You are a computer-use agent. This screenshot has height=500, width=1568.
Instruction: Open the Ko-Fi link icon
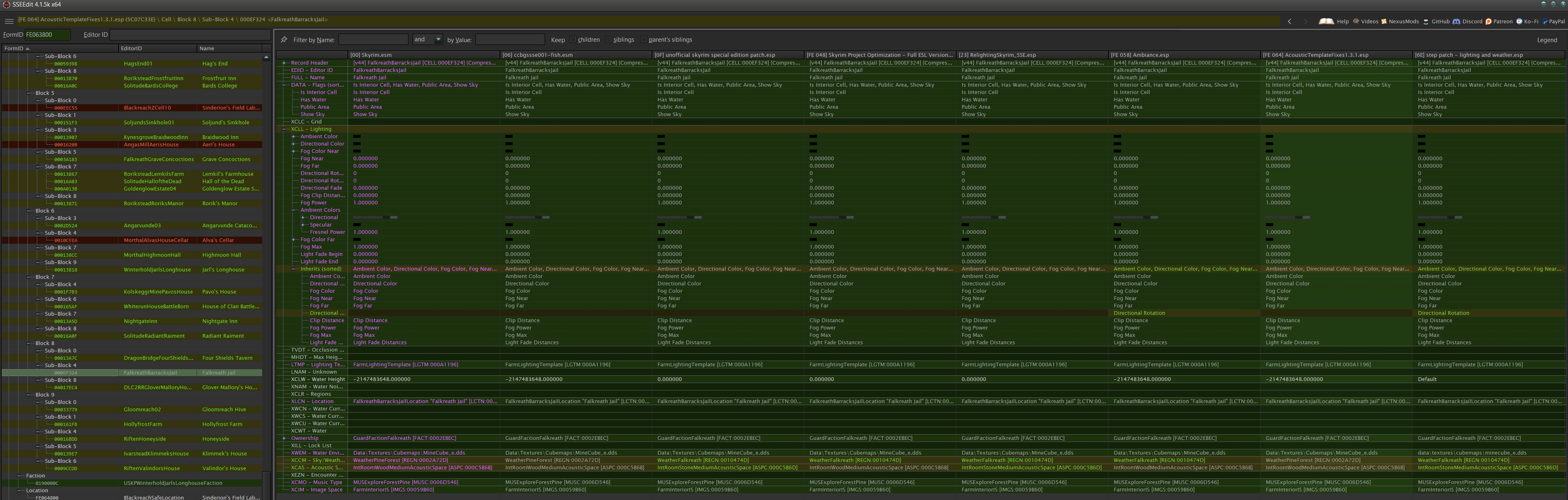(1519, 21)
